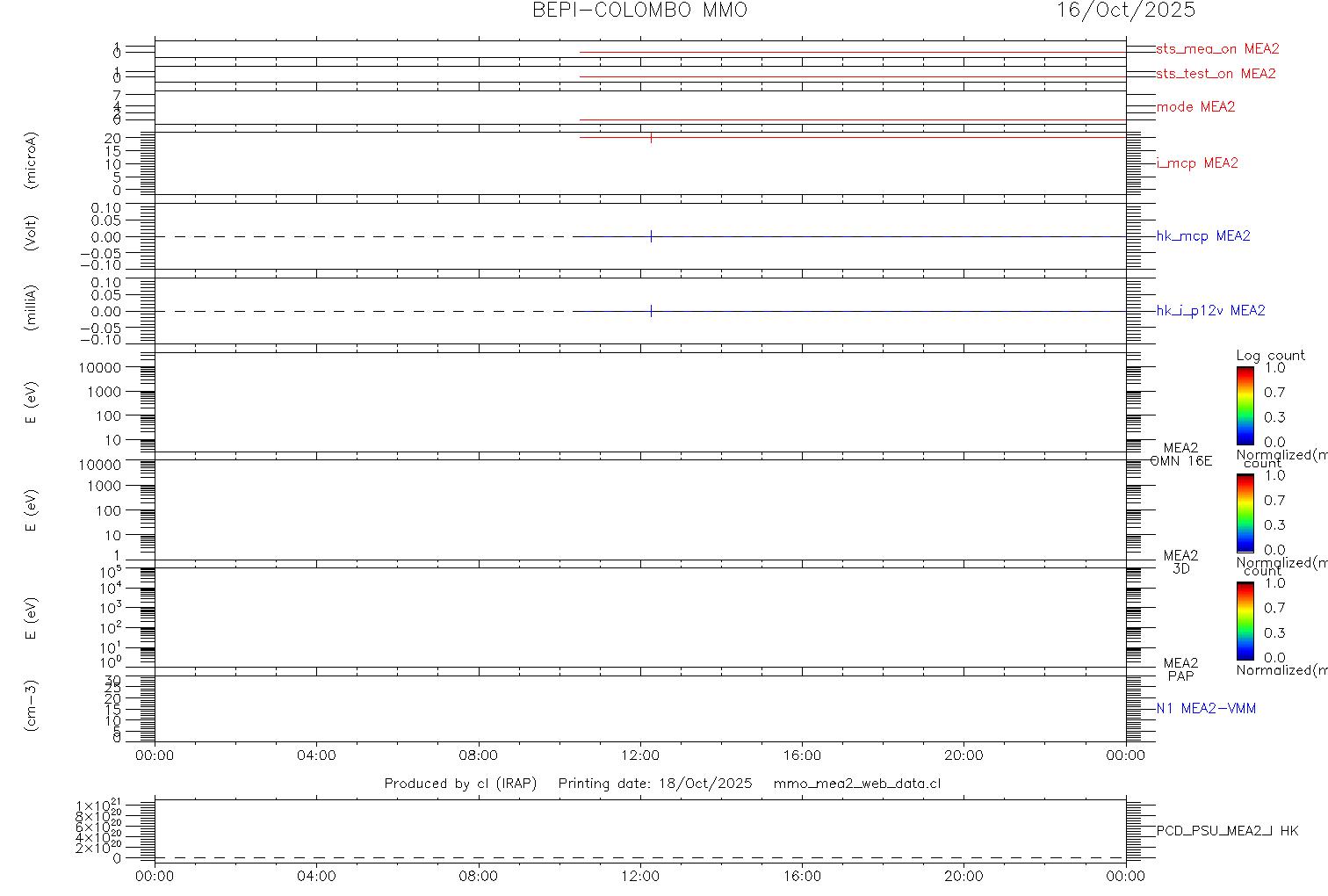The width and height of the screenshot is (1328, 896).
Task: Click the Log count color bar
Action: pyautogui.click(x=1245, y=406)
